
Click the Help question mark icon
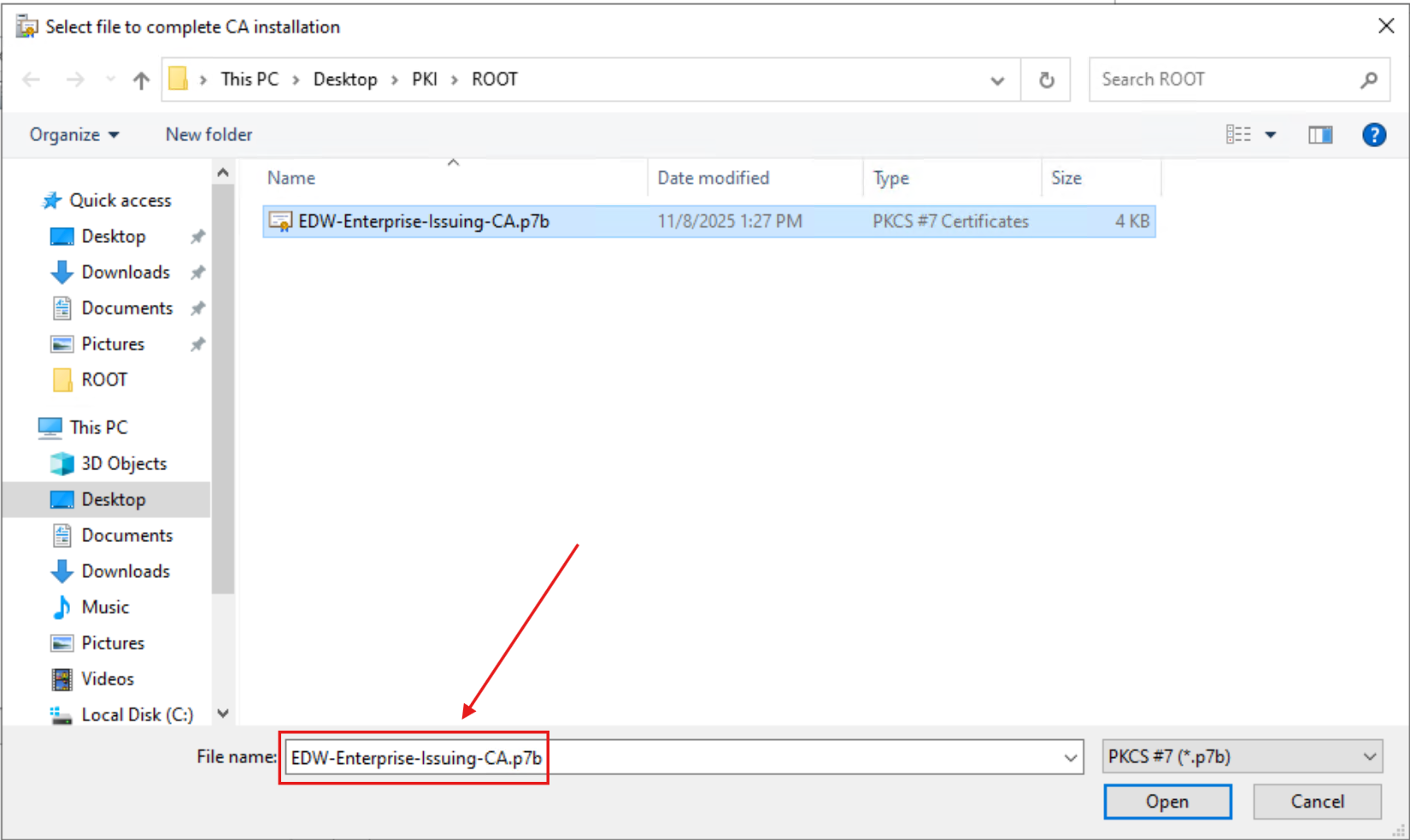(x=1373, y=134)
